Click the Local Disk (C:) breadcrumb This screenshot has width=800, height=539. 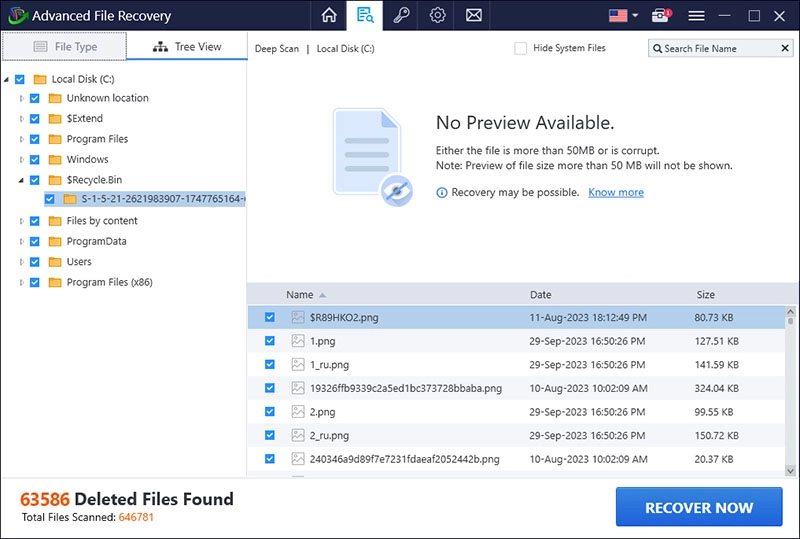coord(345,48)
